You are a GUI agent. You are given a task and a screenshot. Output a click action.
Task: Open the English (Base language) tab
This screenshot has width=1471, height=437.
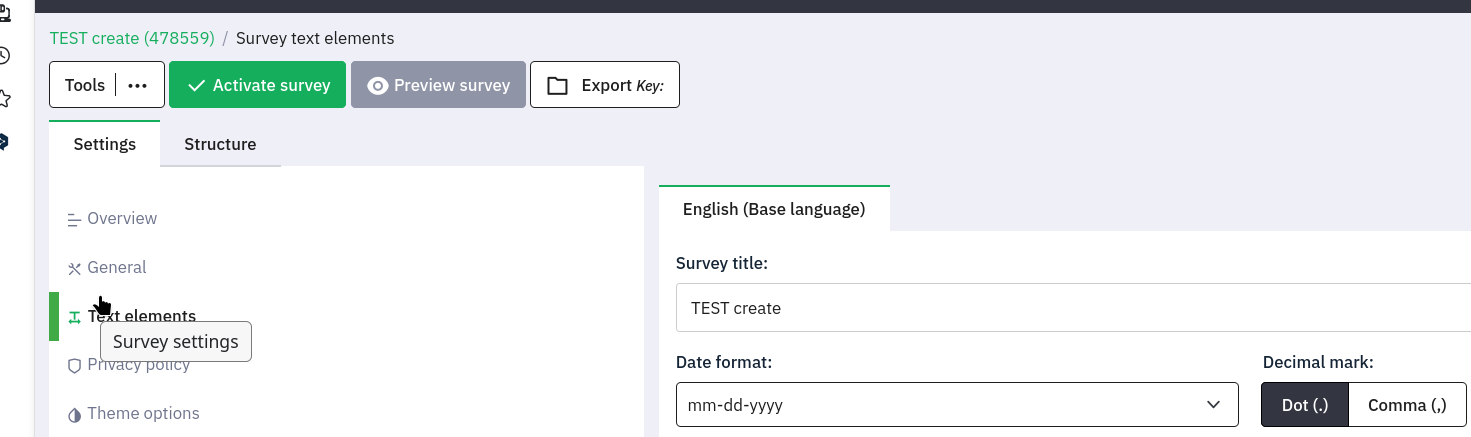pos(773,209)
